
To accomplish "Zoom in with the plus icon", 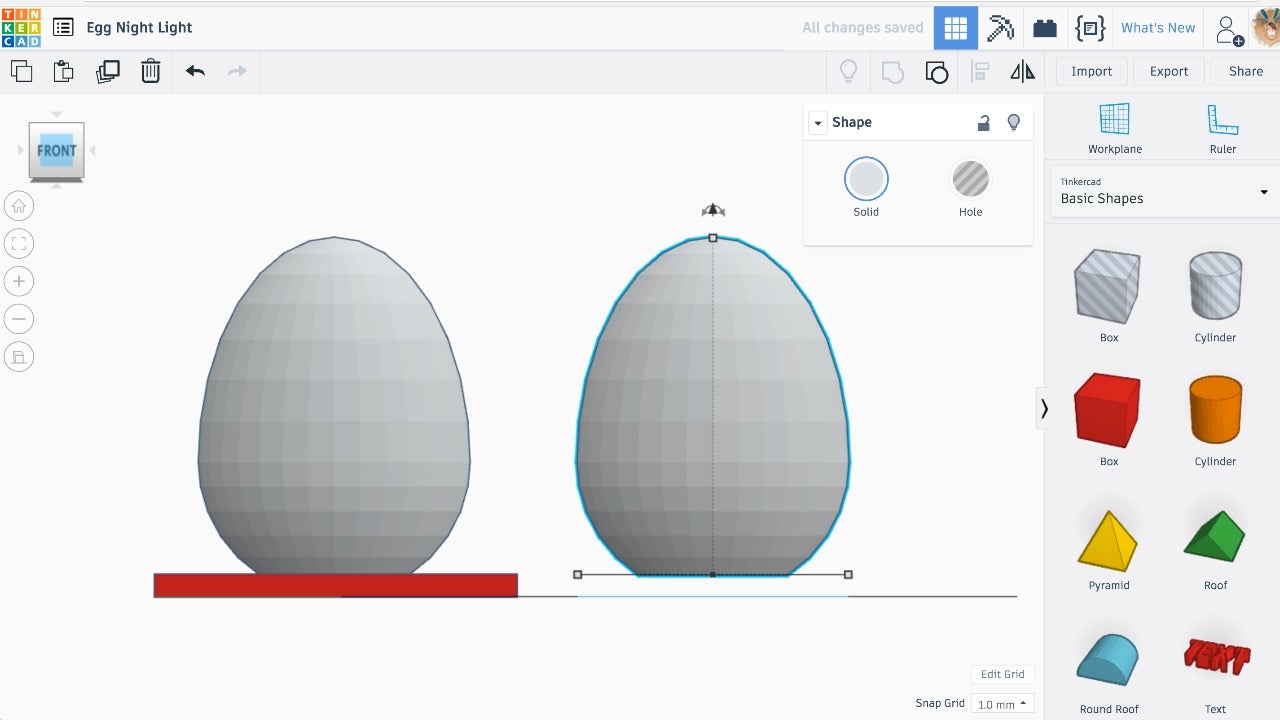I will tap(19, 281).
